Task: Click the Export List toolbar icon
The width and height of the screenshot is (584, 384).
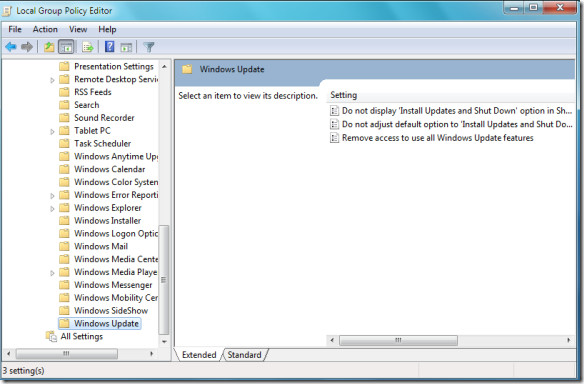Action: click(88, 47)
